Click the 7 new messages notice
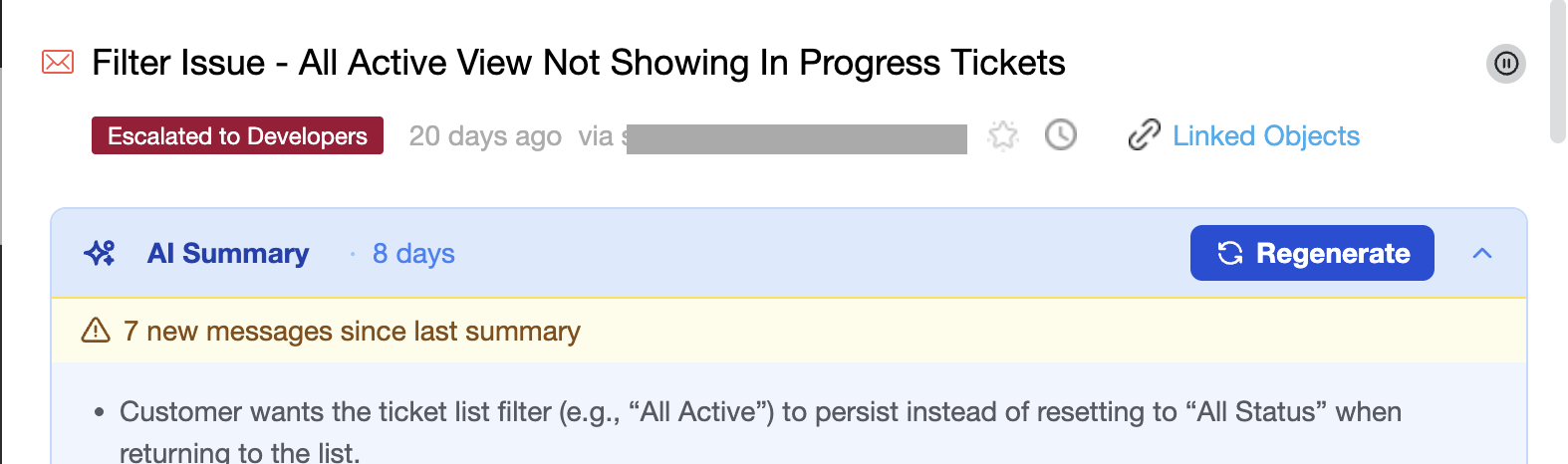 click(352, 331)
